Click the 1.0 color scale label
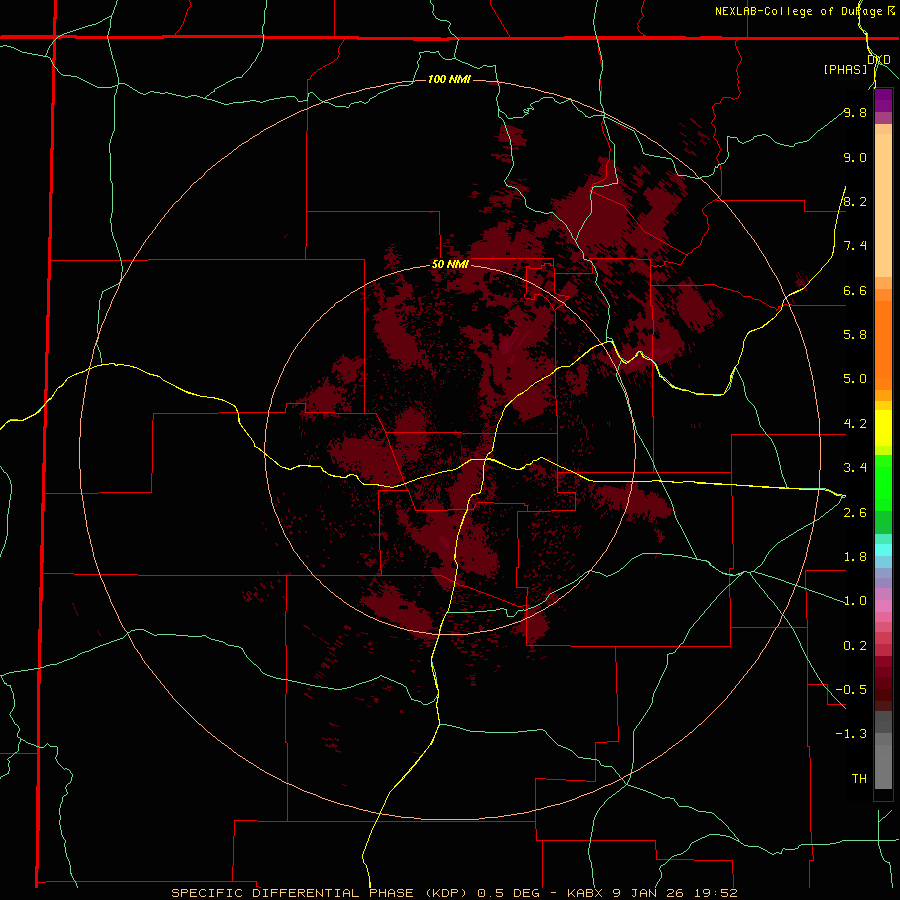 (855, 601)
